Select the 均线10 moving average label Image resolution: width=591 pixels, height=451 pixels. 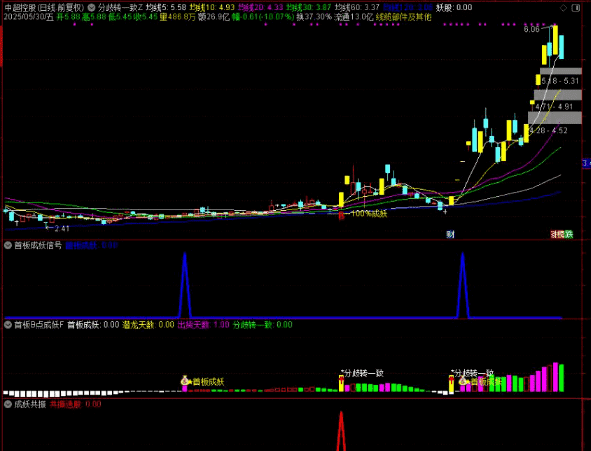[x=211, y=7]
